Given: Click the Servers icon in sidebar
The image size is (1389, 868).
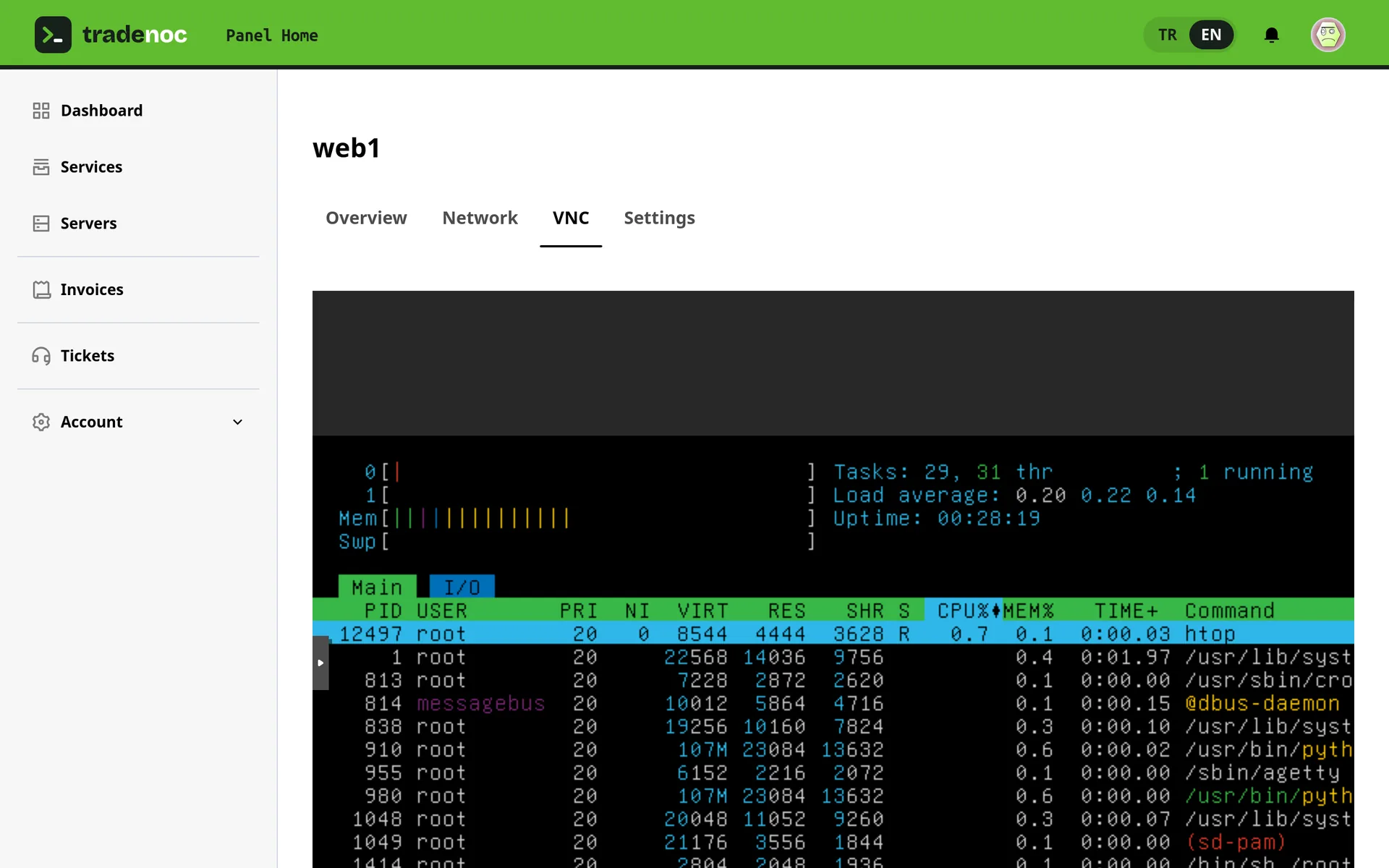Looking at the screenshot, I should pyautogui.click(x=41, y=224).
